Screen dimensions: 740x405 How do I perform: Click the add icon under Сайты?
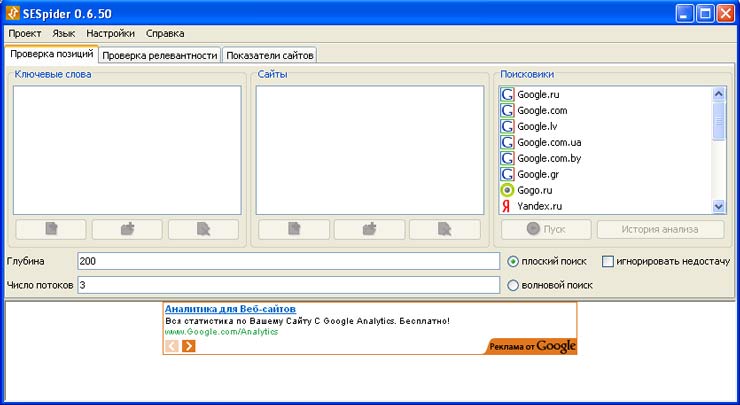pos(370,229)
